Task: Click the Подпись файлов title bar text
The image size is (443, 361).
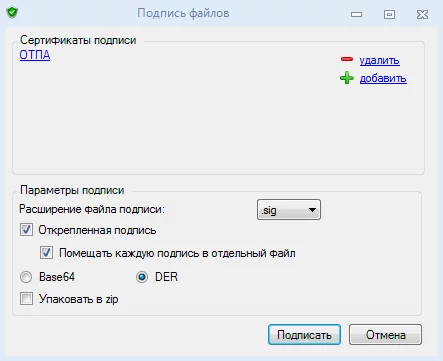Action: coord(183,13)
